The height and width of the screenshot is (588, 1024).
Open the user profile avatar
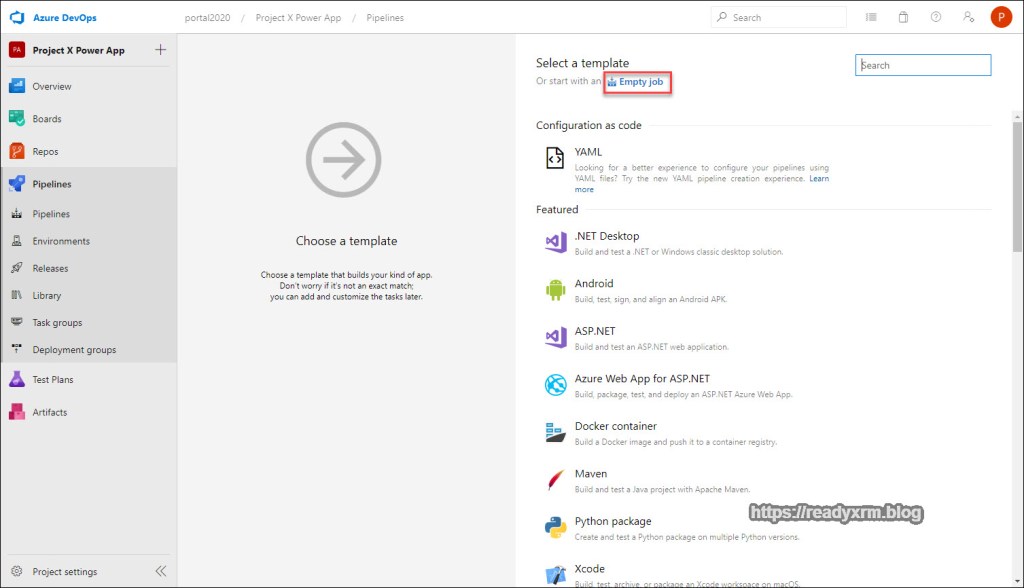tap(1000, 17)
